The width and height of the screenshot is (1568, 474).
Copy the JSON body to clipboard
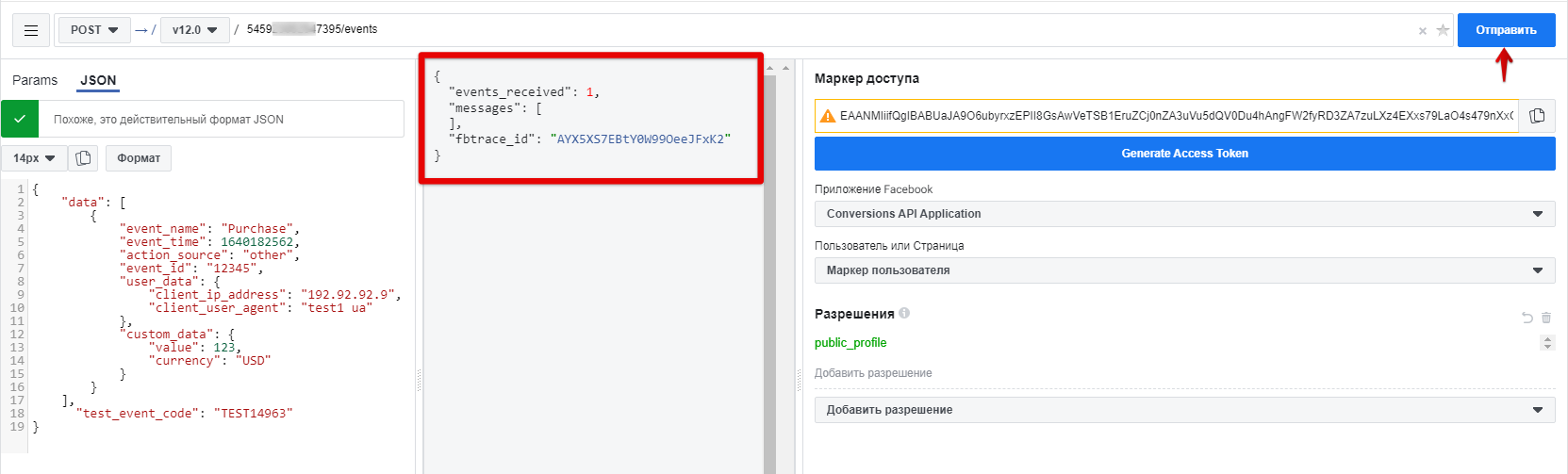[83, 158]
